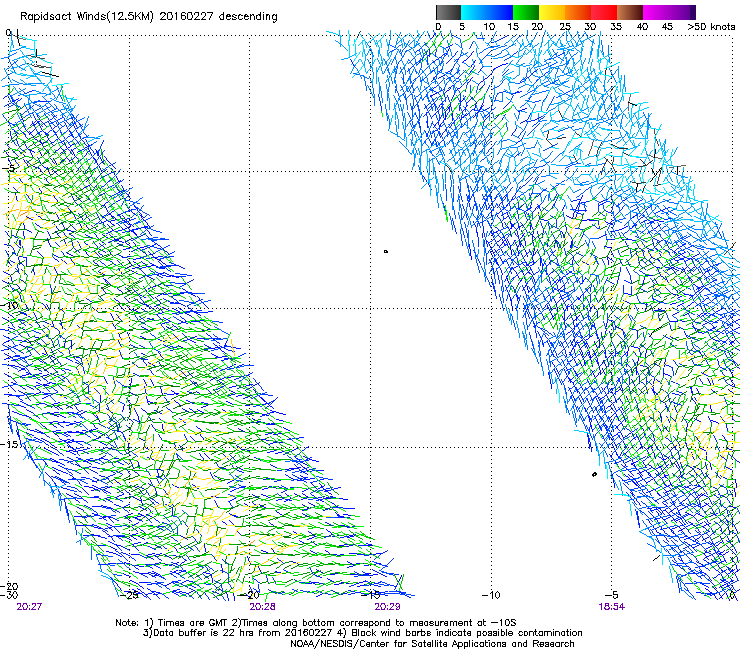This screenshot has width=740, height=650.
Task: Click the purple "20:29" pass time label
Action: pyautogui.click(x=387, y=607)
